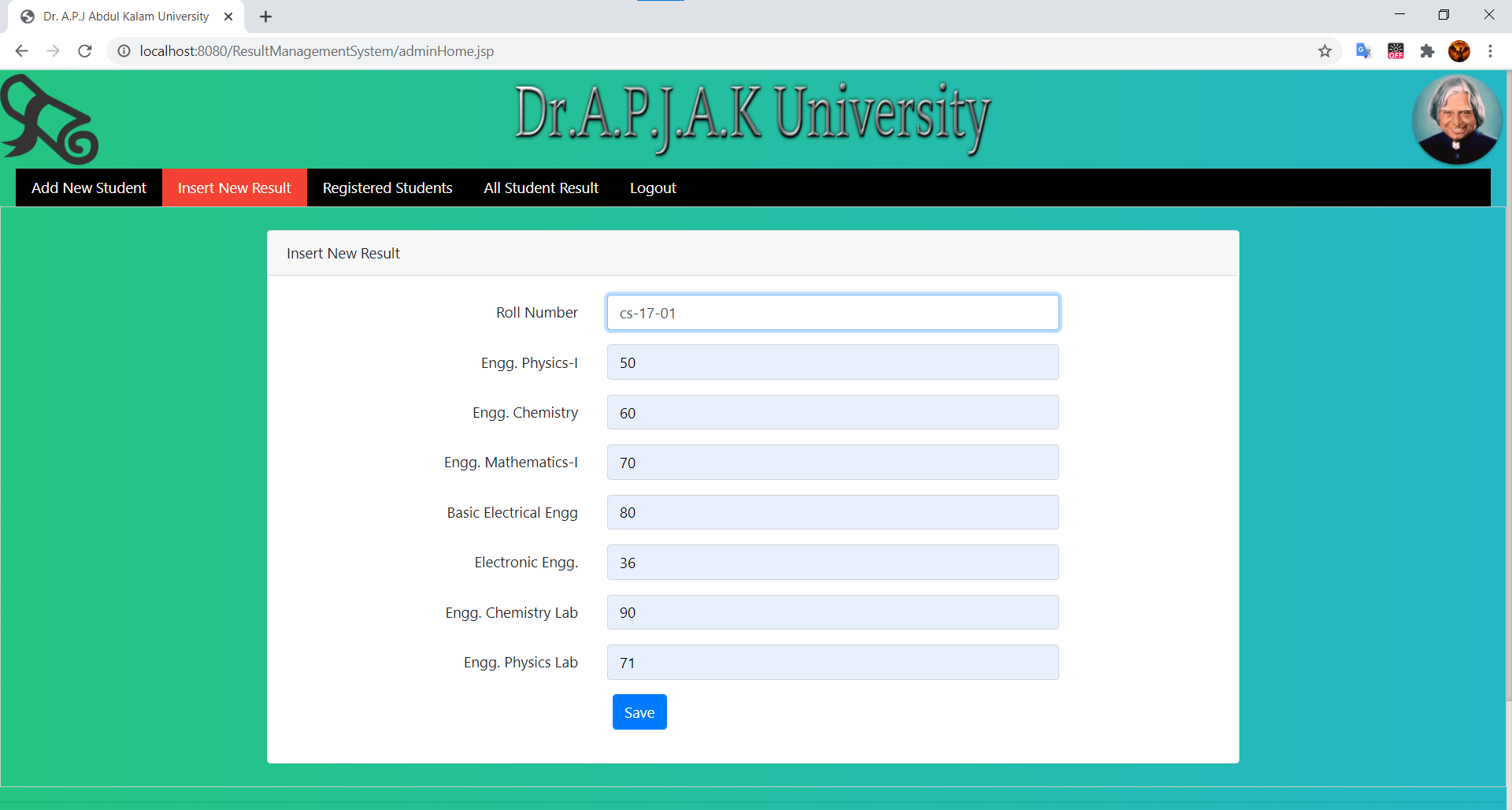
Task: Reload the page with refresh icon
Action: 85,51
